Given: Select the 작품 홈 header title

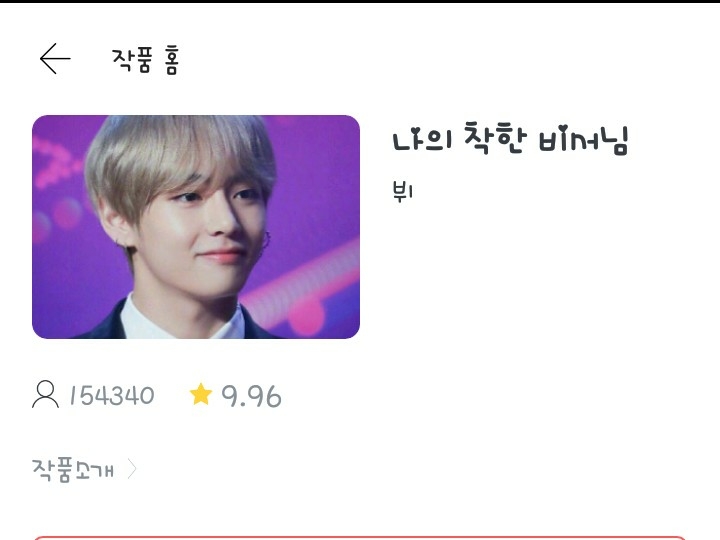Looking at the screenshot, I should 145,60.
